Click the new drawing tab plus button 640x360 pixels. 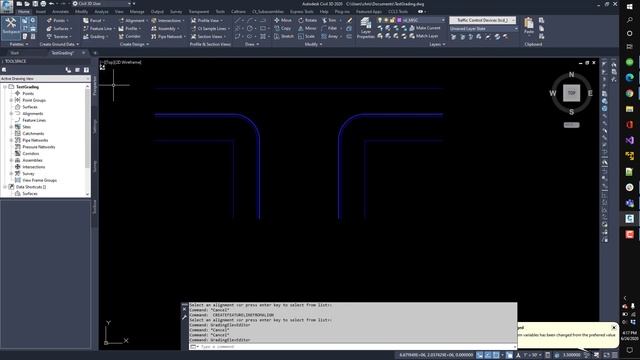point(95,53)
